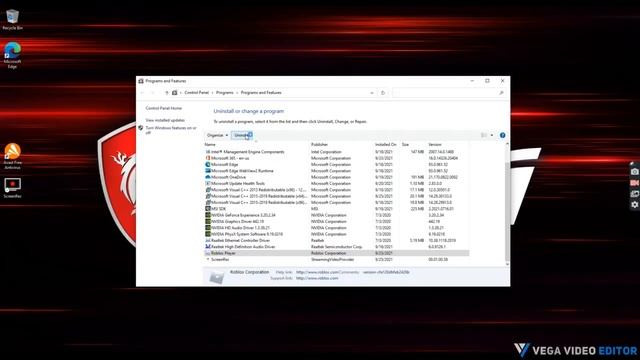Expand chevron after Control Panel breadcrumb
The image size is (640, 360).
pos(212,93)
